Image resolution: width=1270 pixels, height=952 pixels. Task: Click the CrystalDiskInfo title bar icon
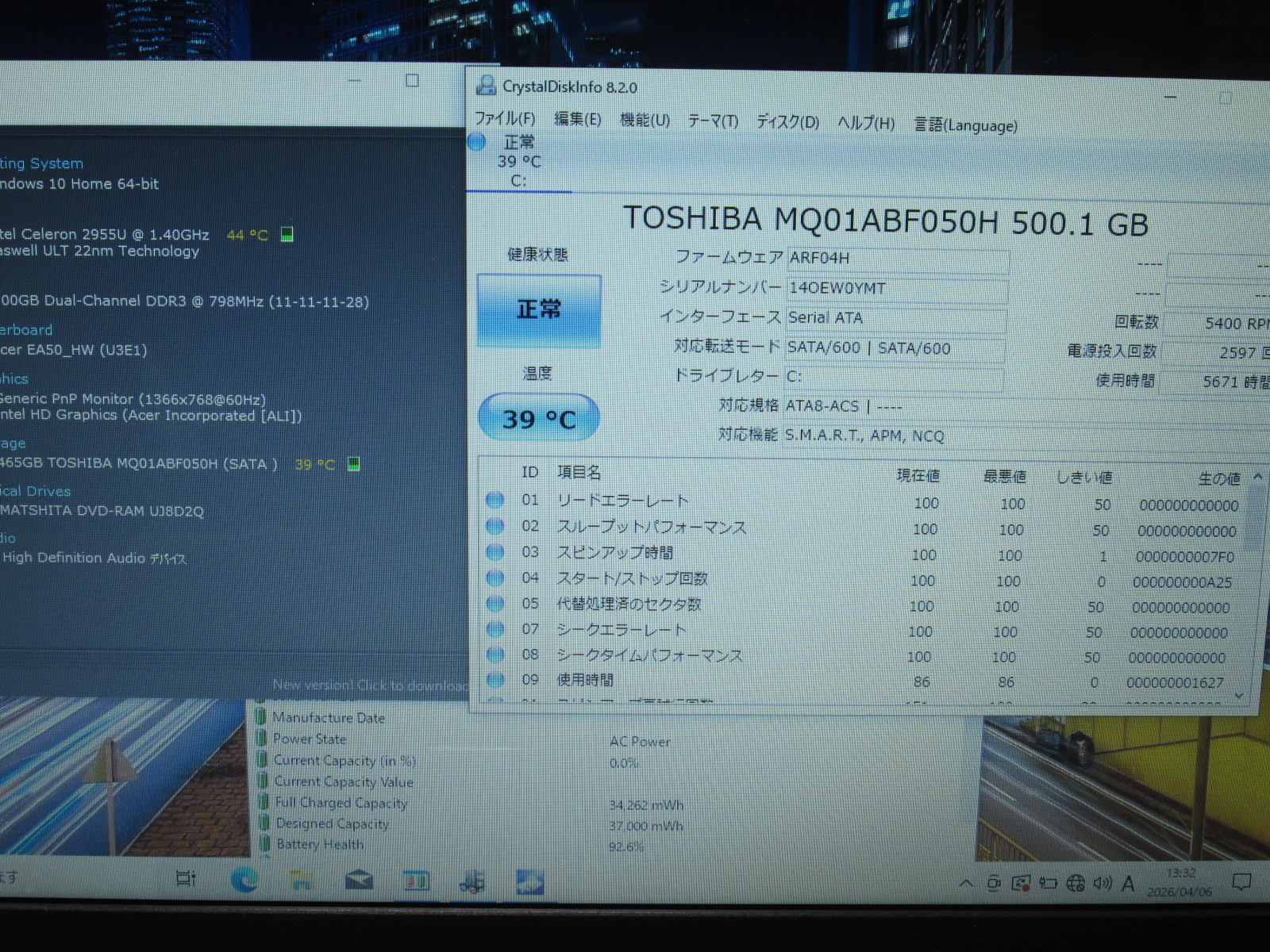(485, 85)
